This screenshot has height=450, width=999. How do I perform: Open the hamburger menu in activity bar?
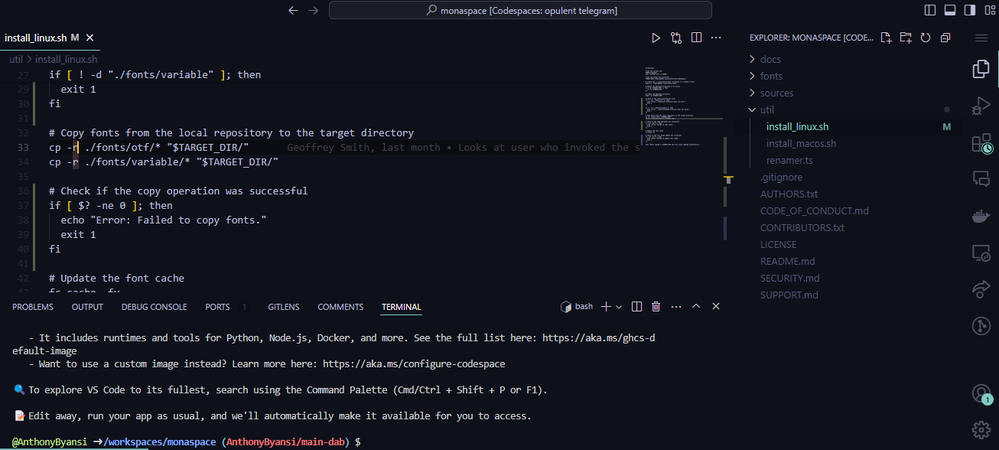point(981,38)
